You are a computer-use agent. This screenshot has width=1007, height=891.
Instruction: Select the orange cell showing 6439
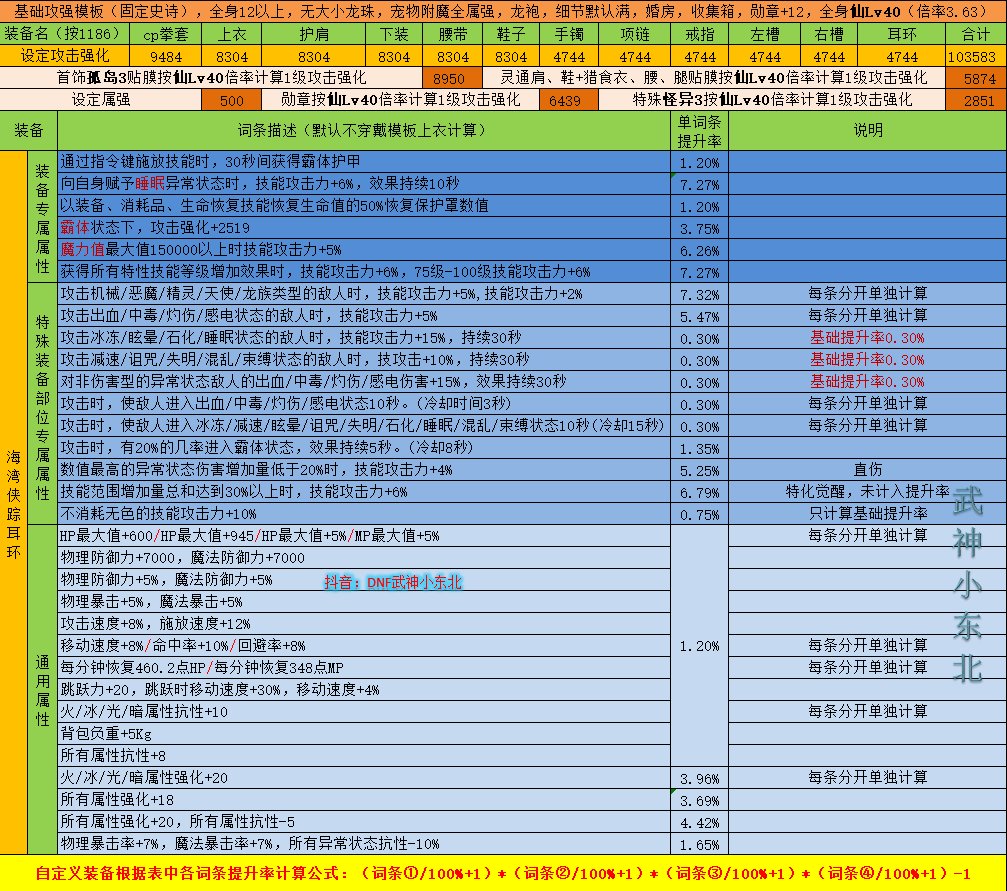click(569, 100)
